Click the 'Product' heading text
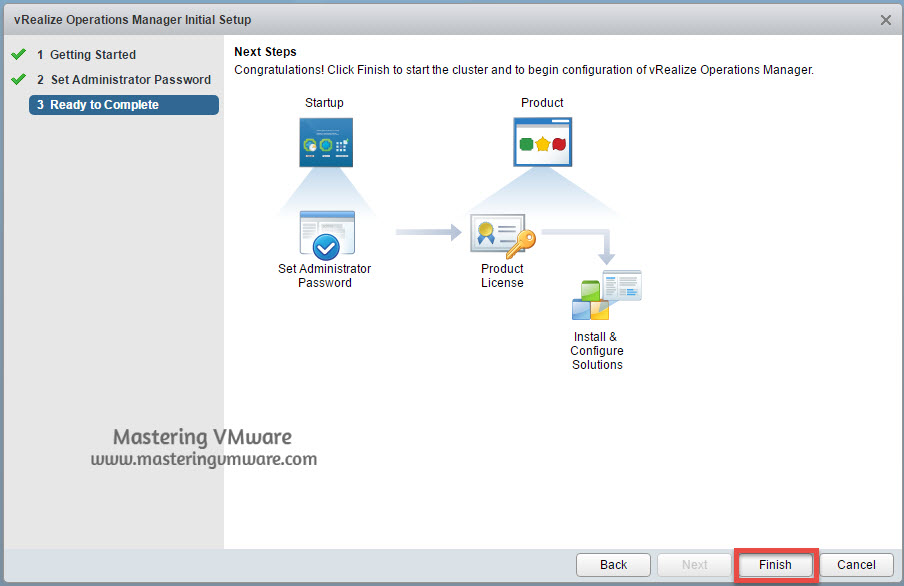 pos(542,103)
